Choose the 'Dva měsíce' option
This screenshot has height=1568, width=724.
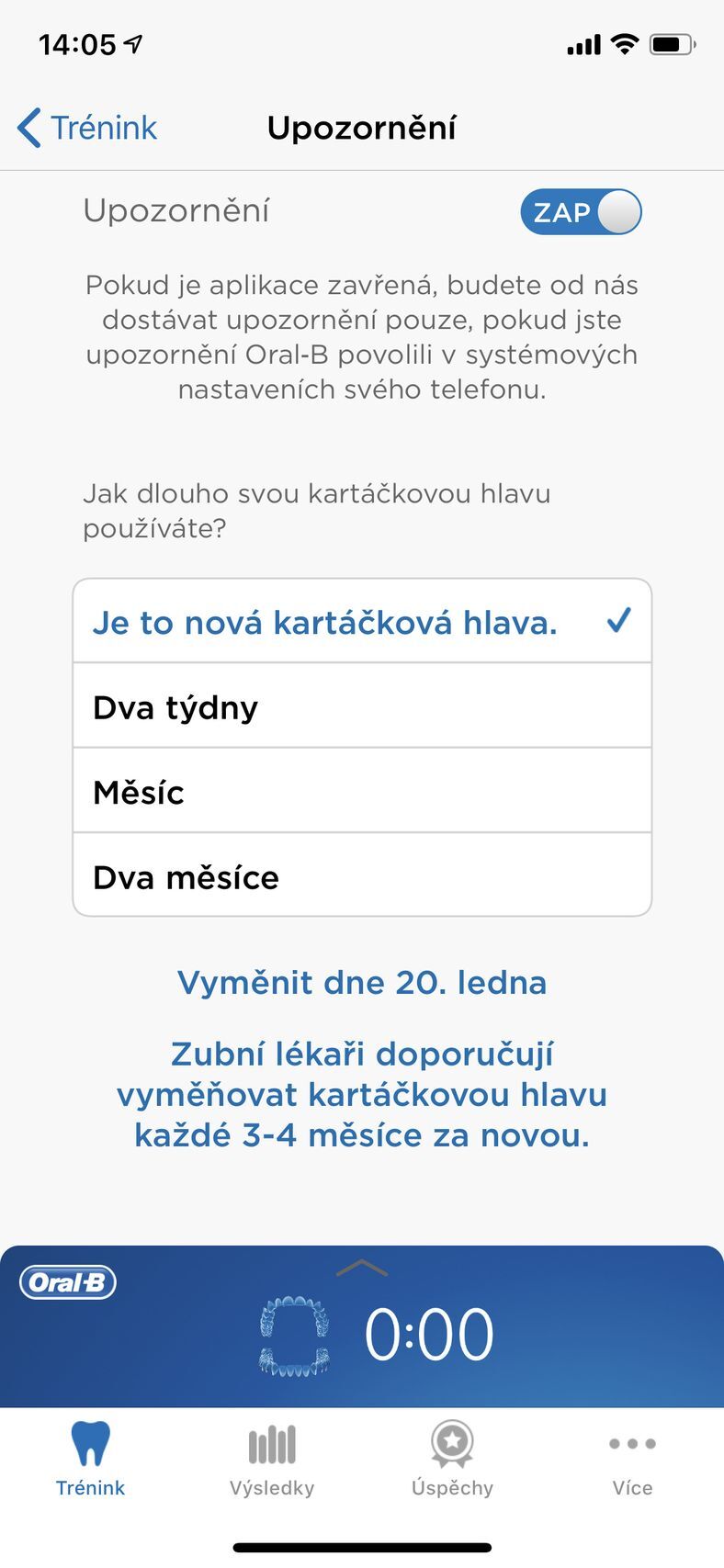click(362, 875)
